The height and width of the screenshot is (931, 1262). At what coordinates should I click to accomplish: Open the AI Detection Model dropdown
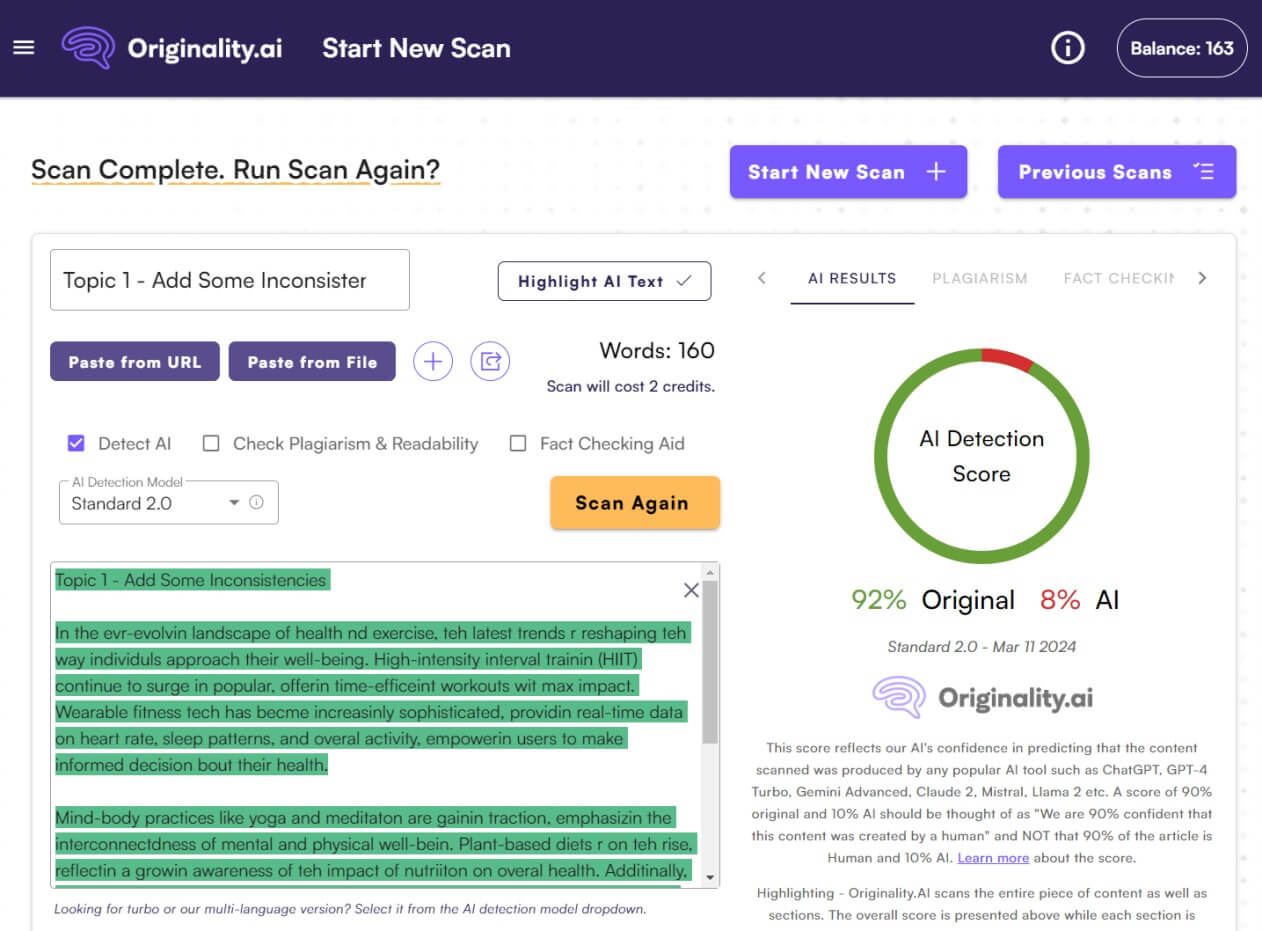tap(169, 503)
